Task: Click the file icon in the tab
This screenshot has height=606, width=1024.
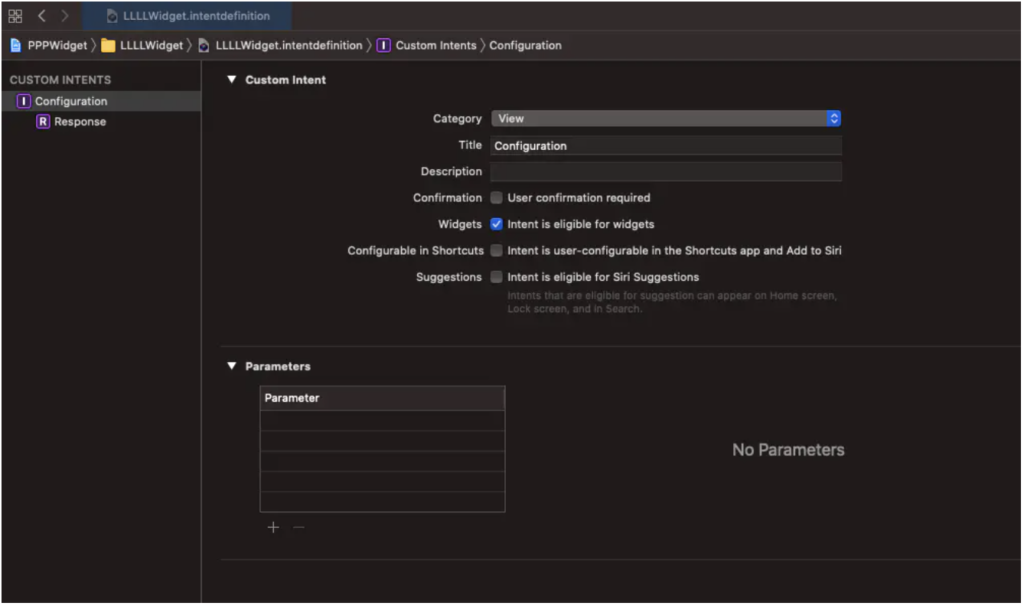Action: (112, 16)
